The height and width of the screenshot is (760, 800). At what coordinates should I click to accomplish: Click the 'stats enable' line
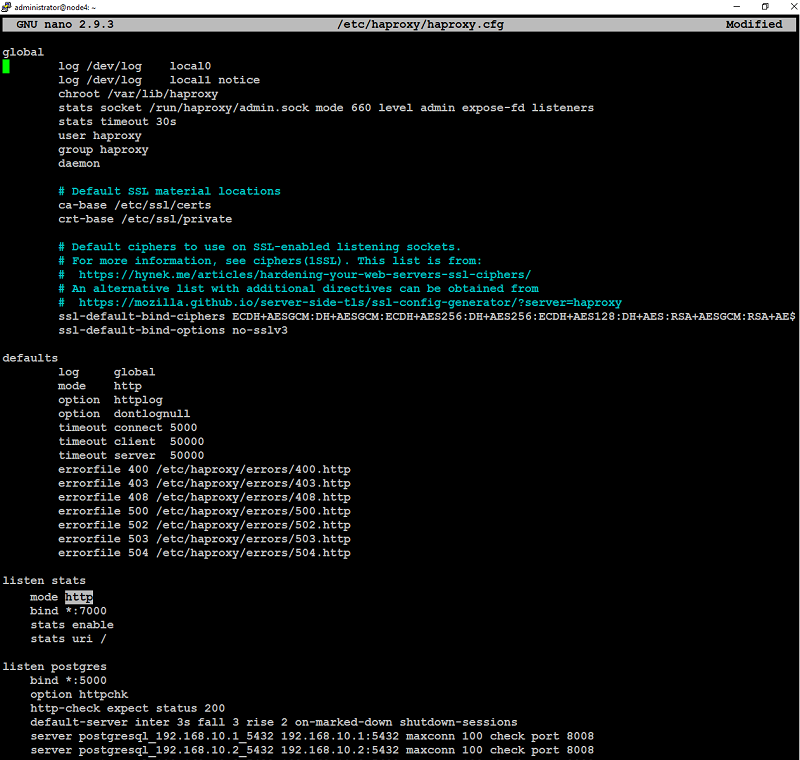pos(72,625)
